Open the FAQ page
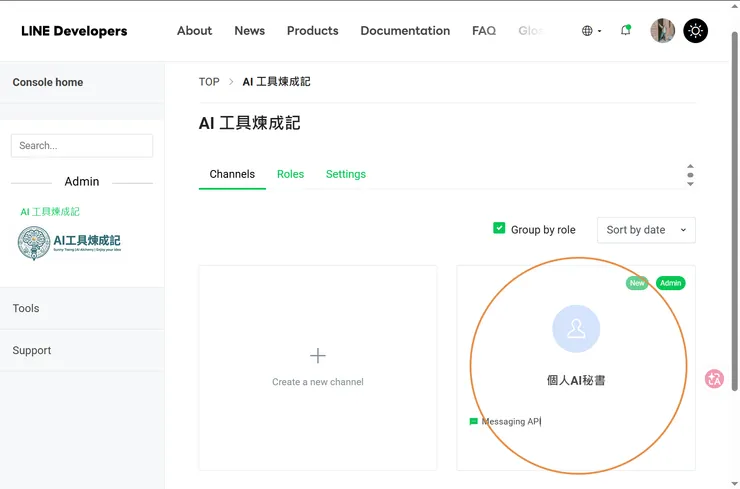The image size is (740, 489). 484,31
